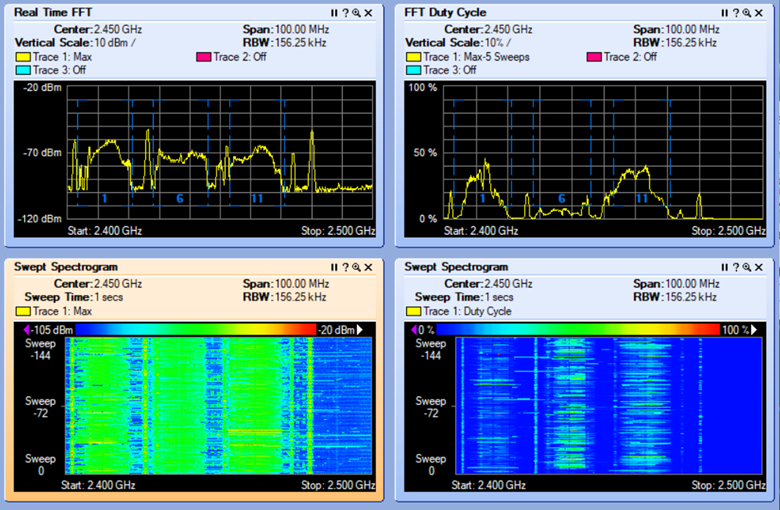Click pink Trace 2: Off swatch in FFT Duty Cycle
This screenshot has height=510, width=780.
(x=595, y=57)
